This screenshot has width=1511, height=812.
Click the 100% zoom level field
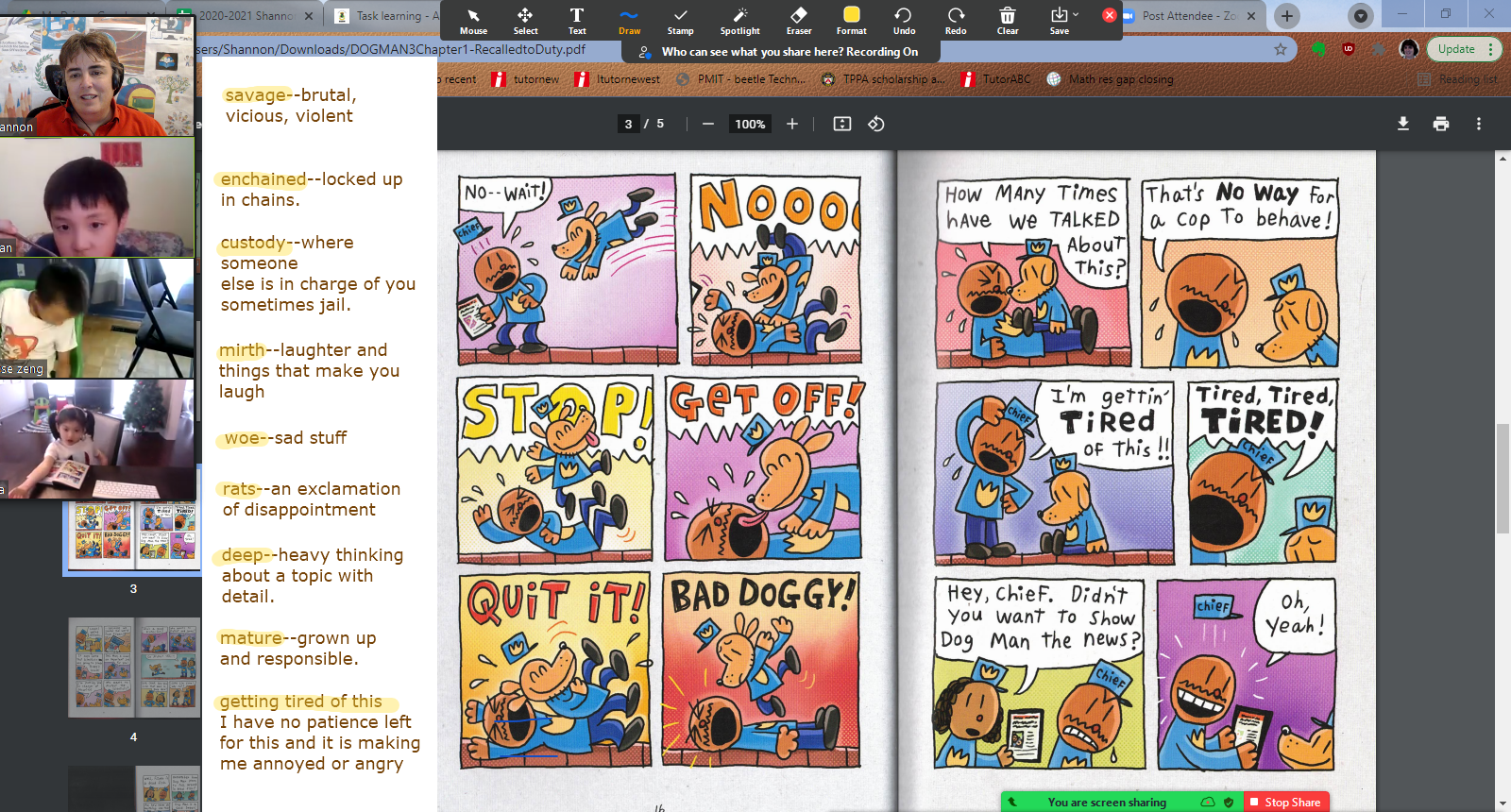pos(750,124)
